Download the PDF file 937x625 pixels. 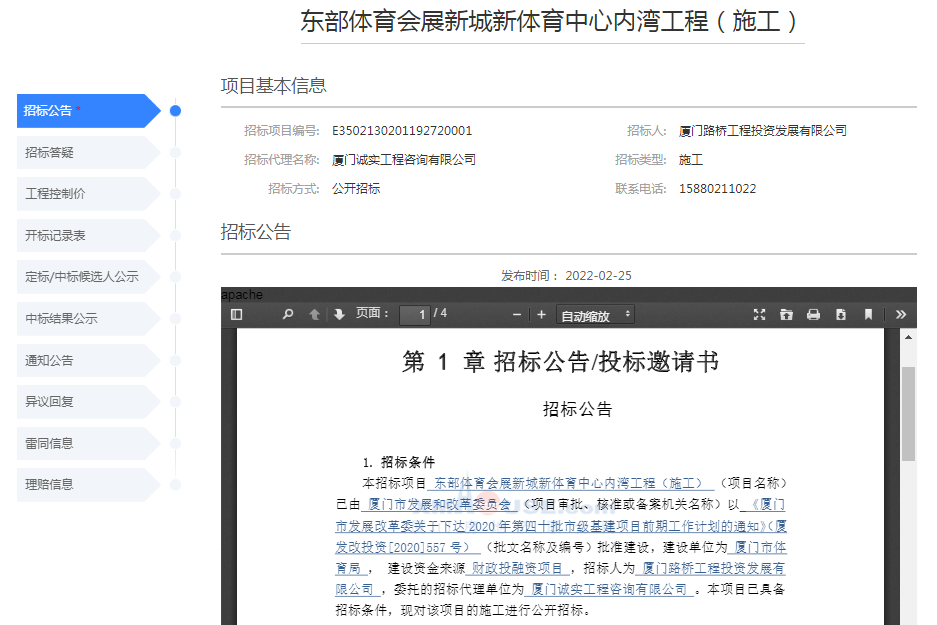tap(841, 315)
